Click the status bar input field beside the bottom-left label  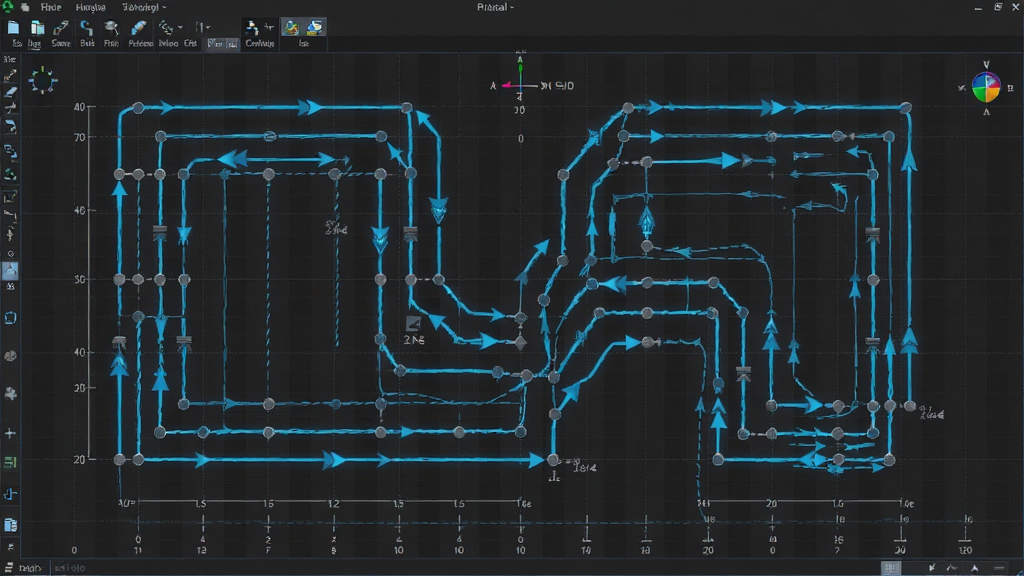(69, 568)
